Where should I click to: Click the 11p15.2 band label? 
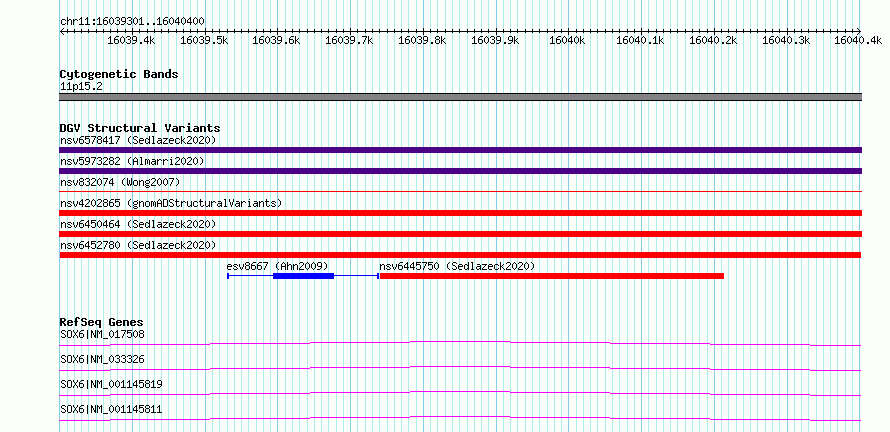tap(81, 87)
